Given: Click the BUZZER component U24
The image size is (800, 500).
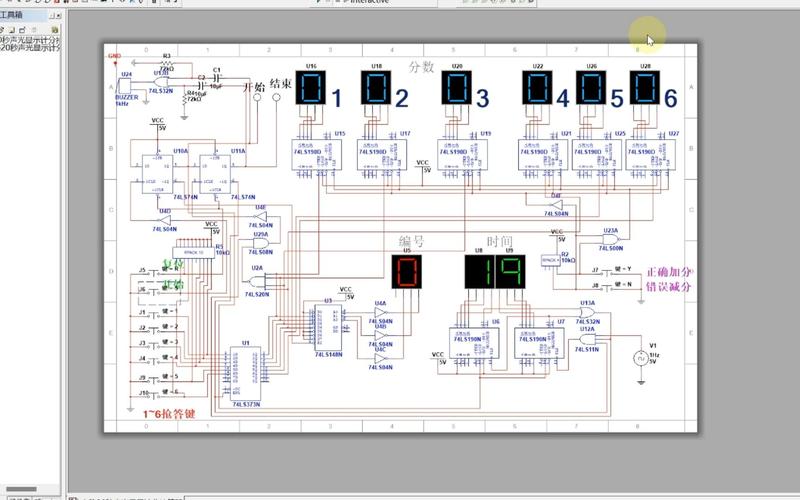Looking at the screenshot, I should [125, 88].
